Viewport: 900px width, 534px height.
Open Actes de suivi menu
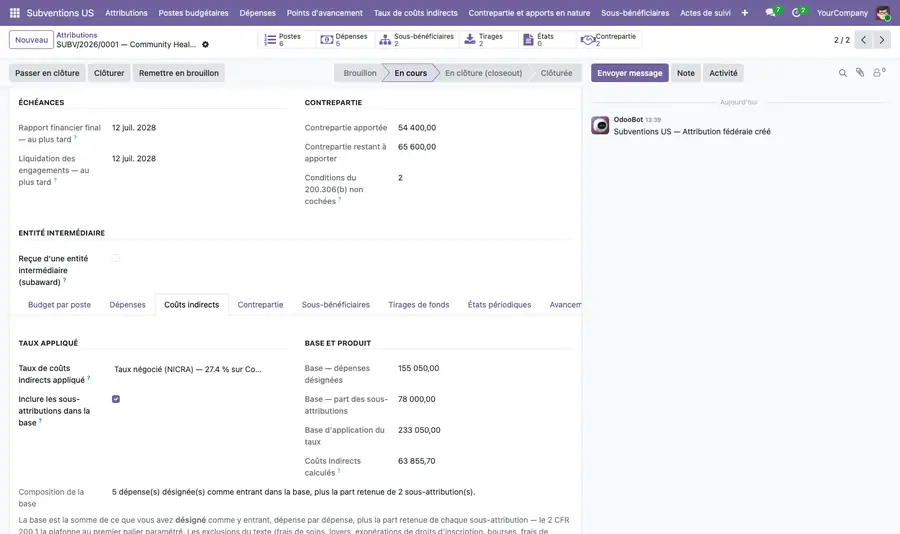[705, 13]
